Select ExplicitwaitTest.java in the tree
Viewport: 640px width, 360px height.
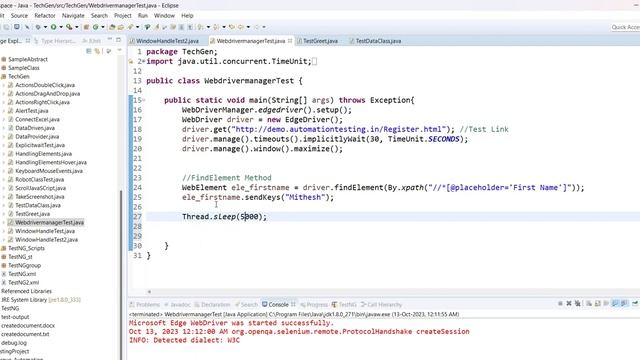(x=40, y=145)
